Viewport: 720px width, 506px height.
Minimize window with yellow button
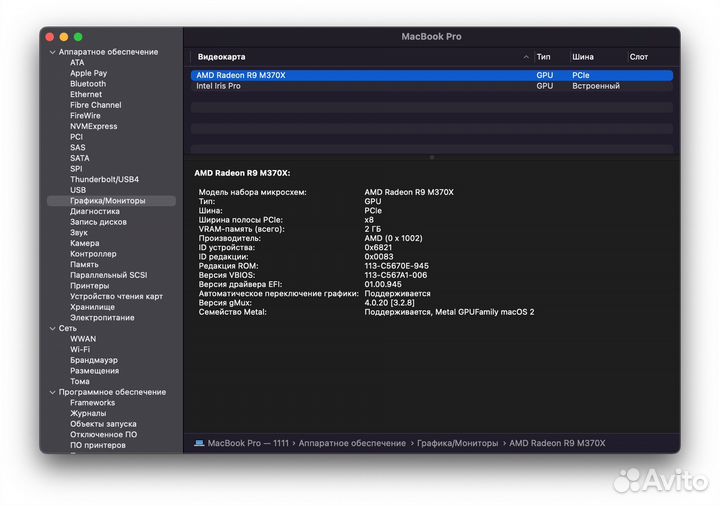coord(64,37)
